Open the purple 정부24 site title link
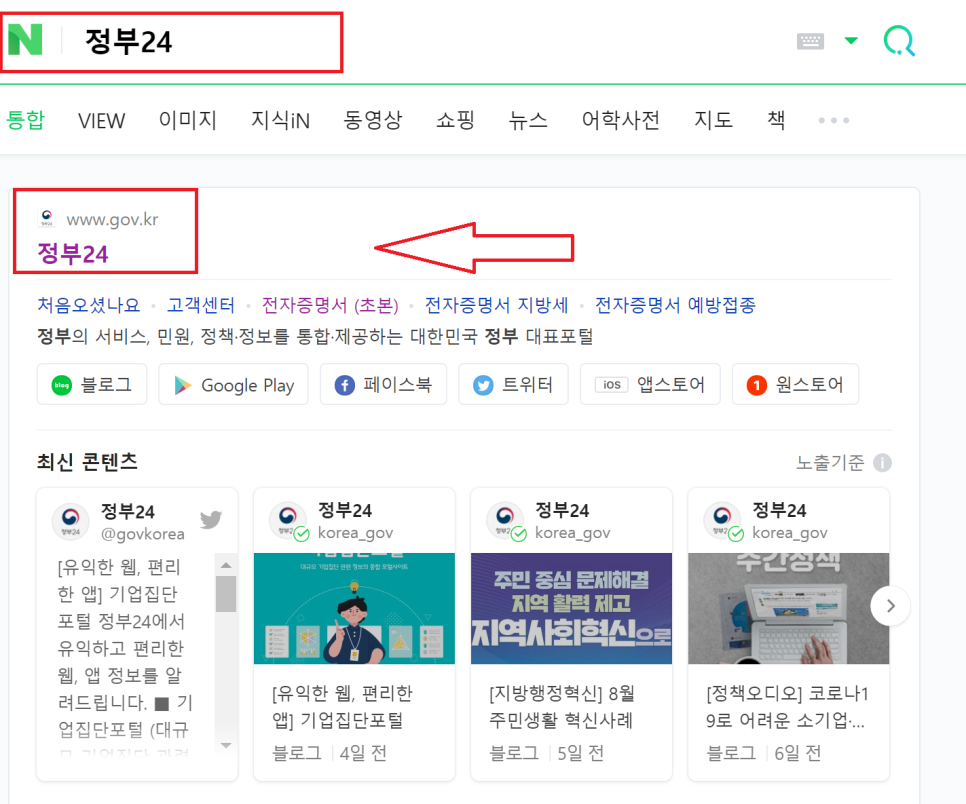This screenshot has height=804, width=966. coord(73,254)
